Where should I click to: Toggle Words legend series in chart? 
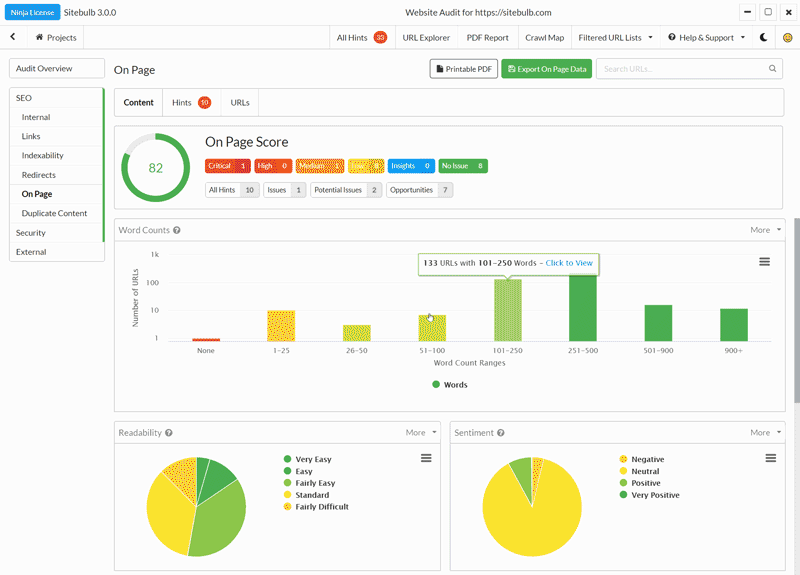(x=450, y=384)
